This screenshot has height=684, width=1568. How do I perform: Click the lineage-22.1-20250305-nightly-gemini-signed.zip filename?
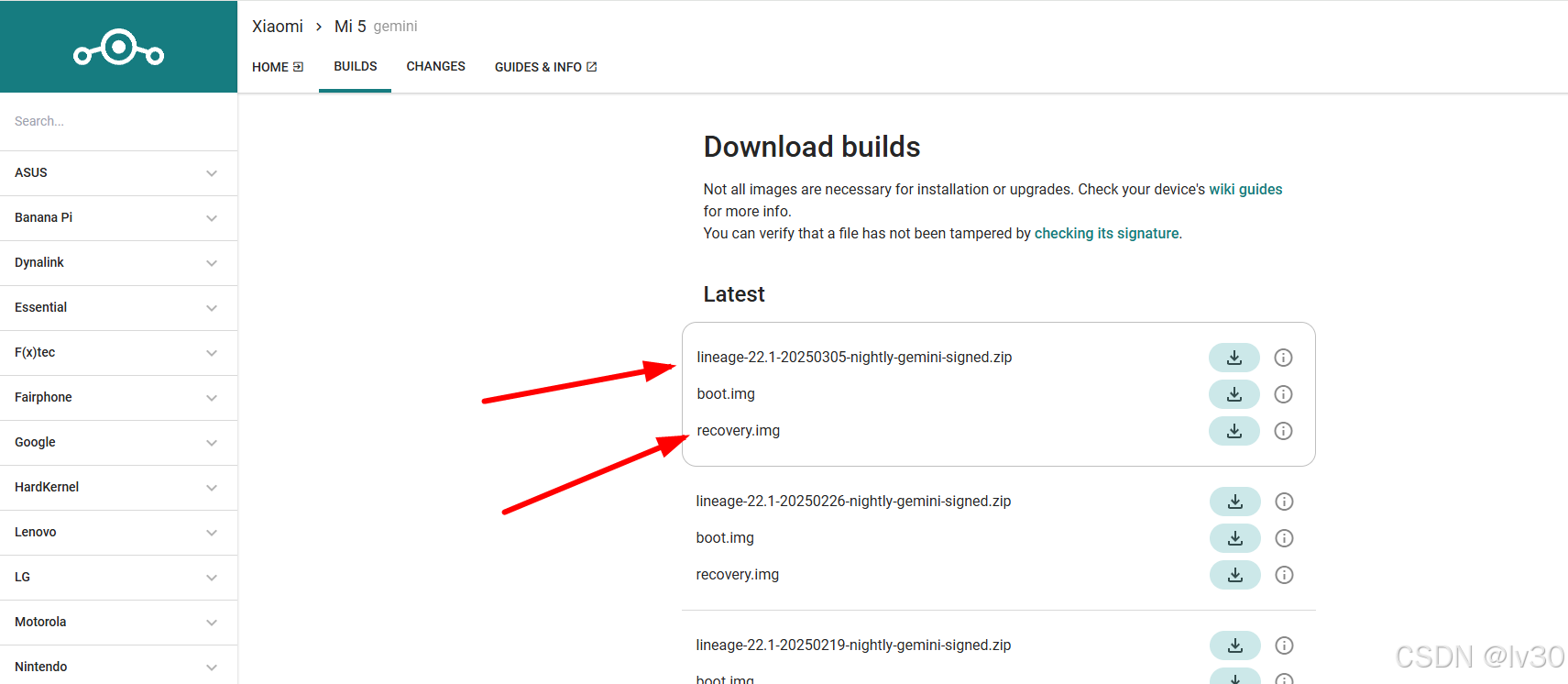(854, 358)
